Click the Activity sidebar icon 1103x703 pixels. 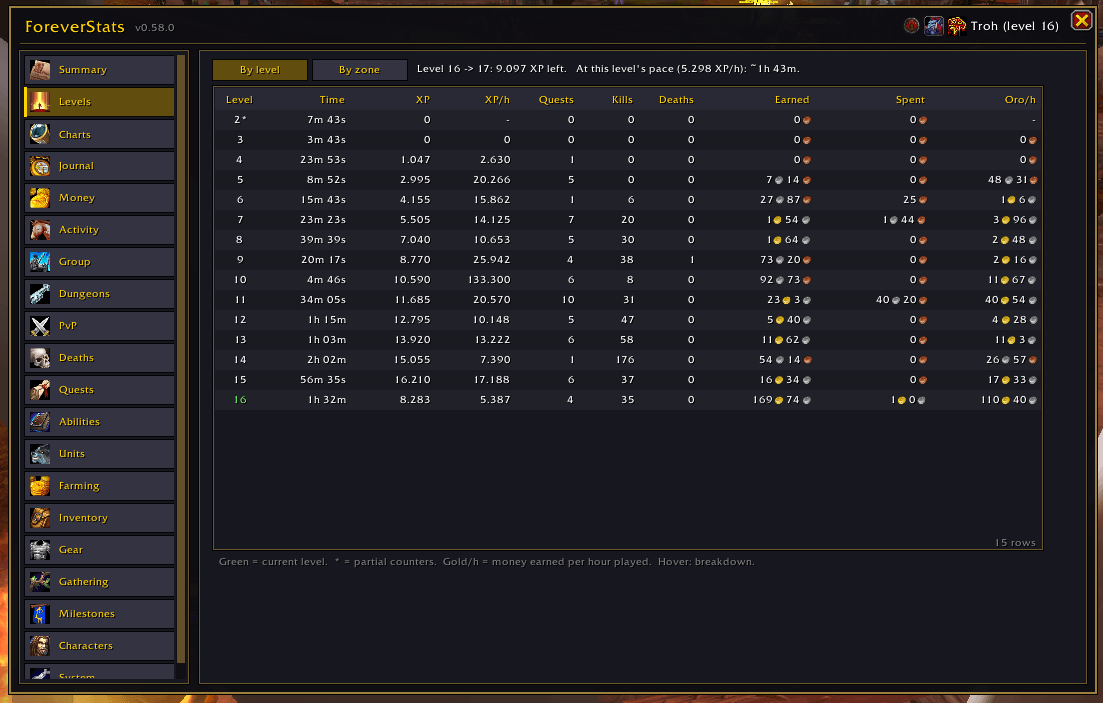click(x=40, y=230)
